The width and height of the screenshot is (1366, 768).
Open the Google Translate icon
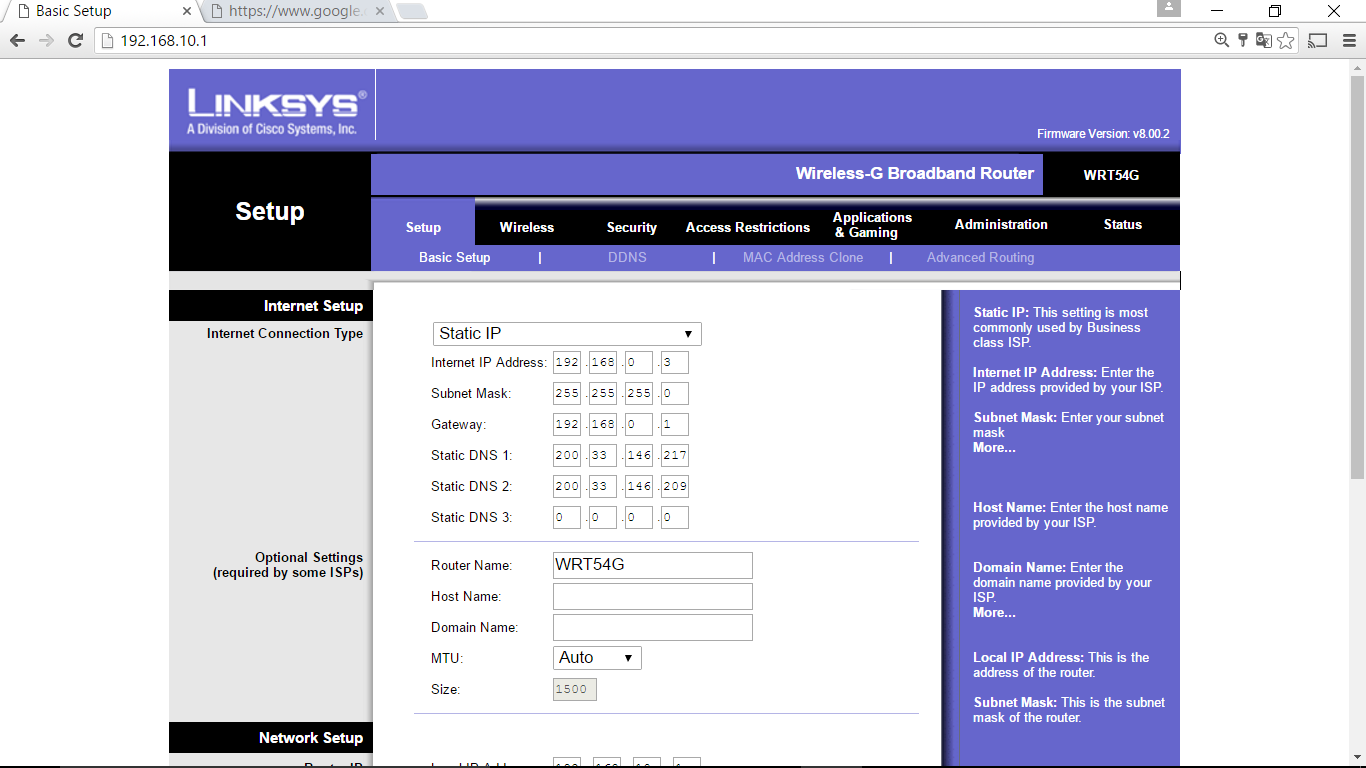pos(1264,40)
